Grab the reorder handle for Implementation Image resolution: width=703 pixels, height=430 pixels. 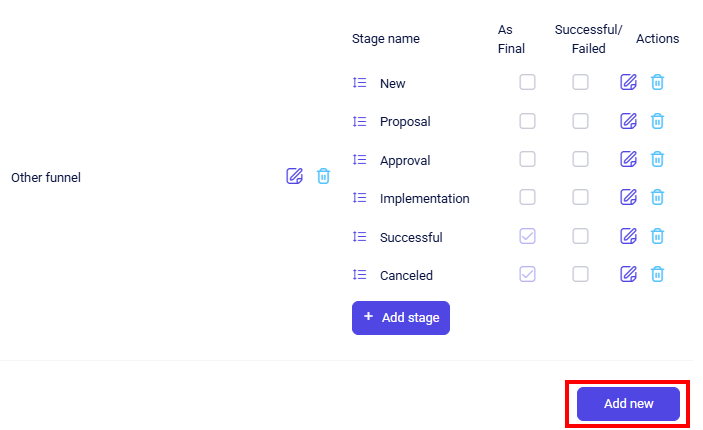(360, 198)
